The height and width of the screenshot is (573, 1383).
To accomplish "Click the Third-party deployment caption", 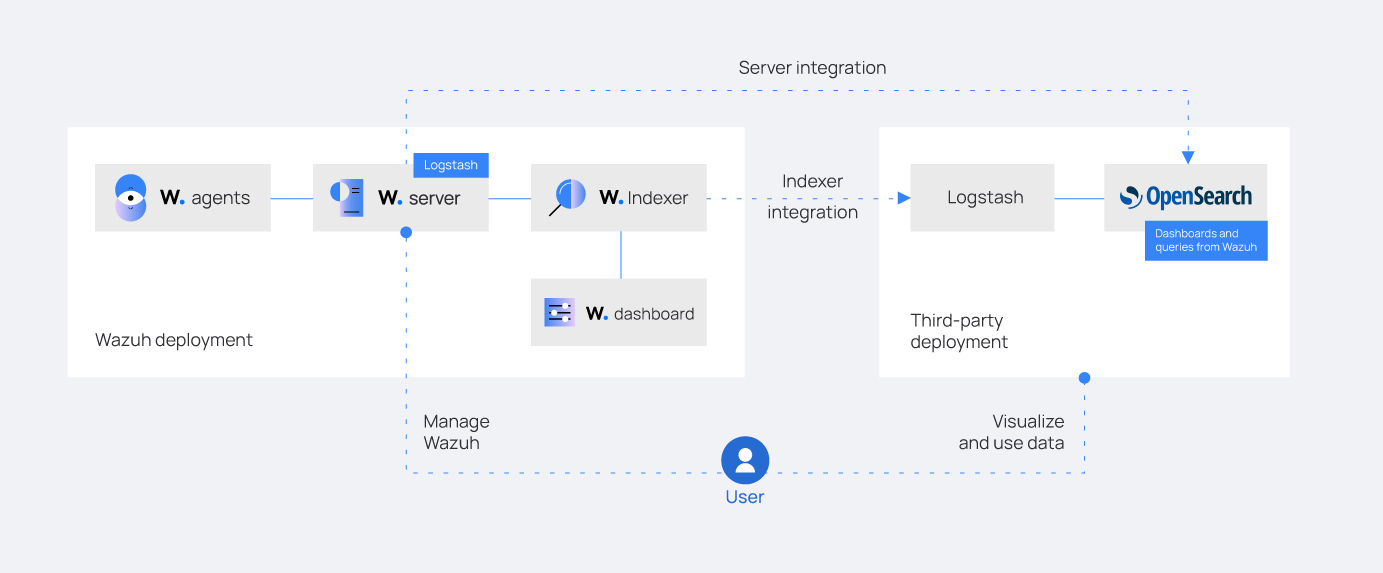I will point(959,331).
